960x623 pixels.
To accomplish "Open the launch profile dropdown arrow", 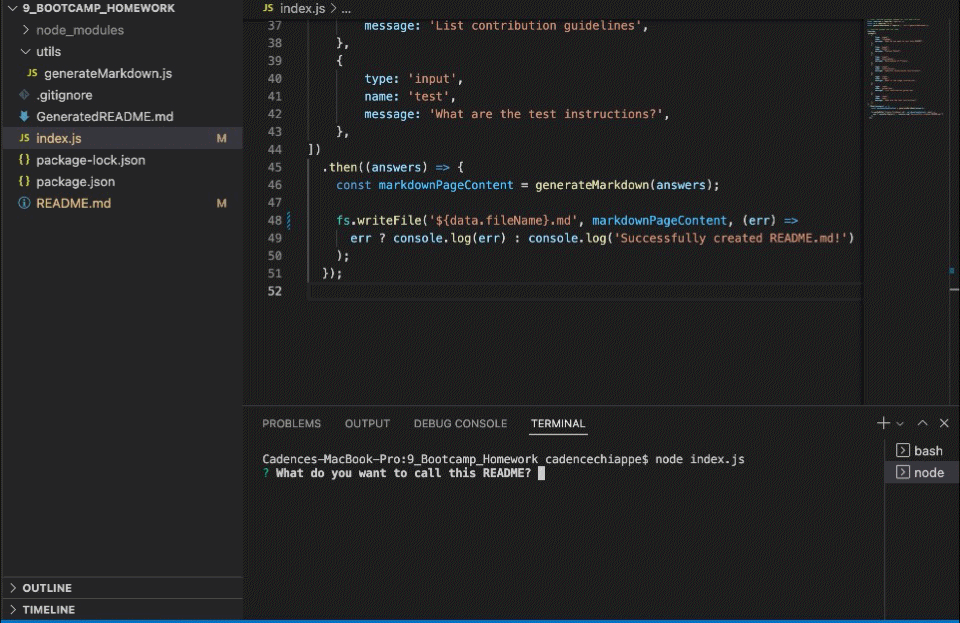I will pos(900,423).
